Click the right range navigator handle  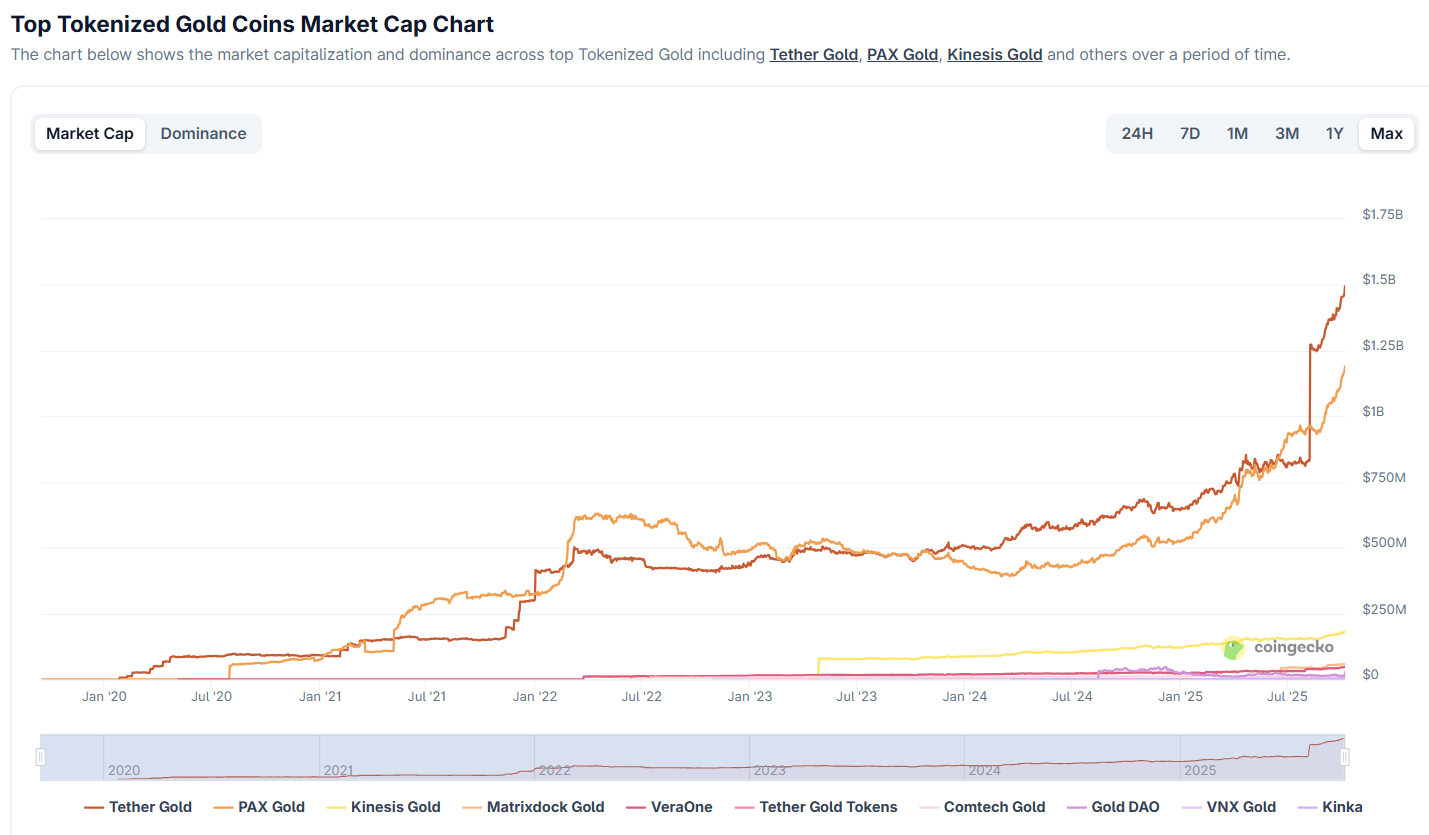(x=1345, y=757)
